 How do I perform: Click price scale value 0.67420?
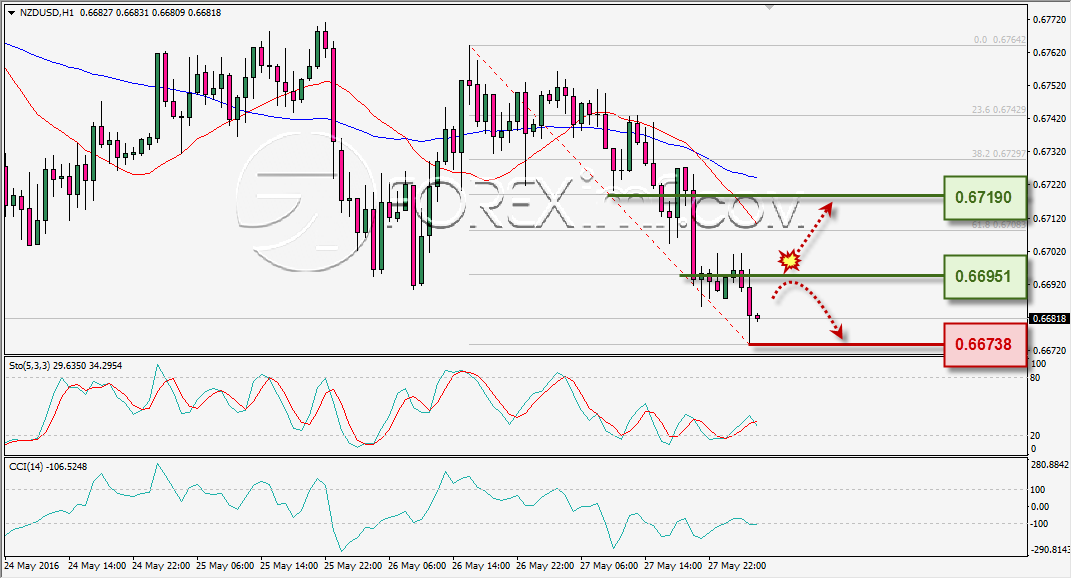(1049, 118)
